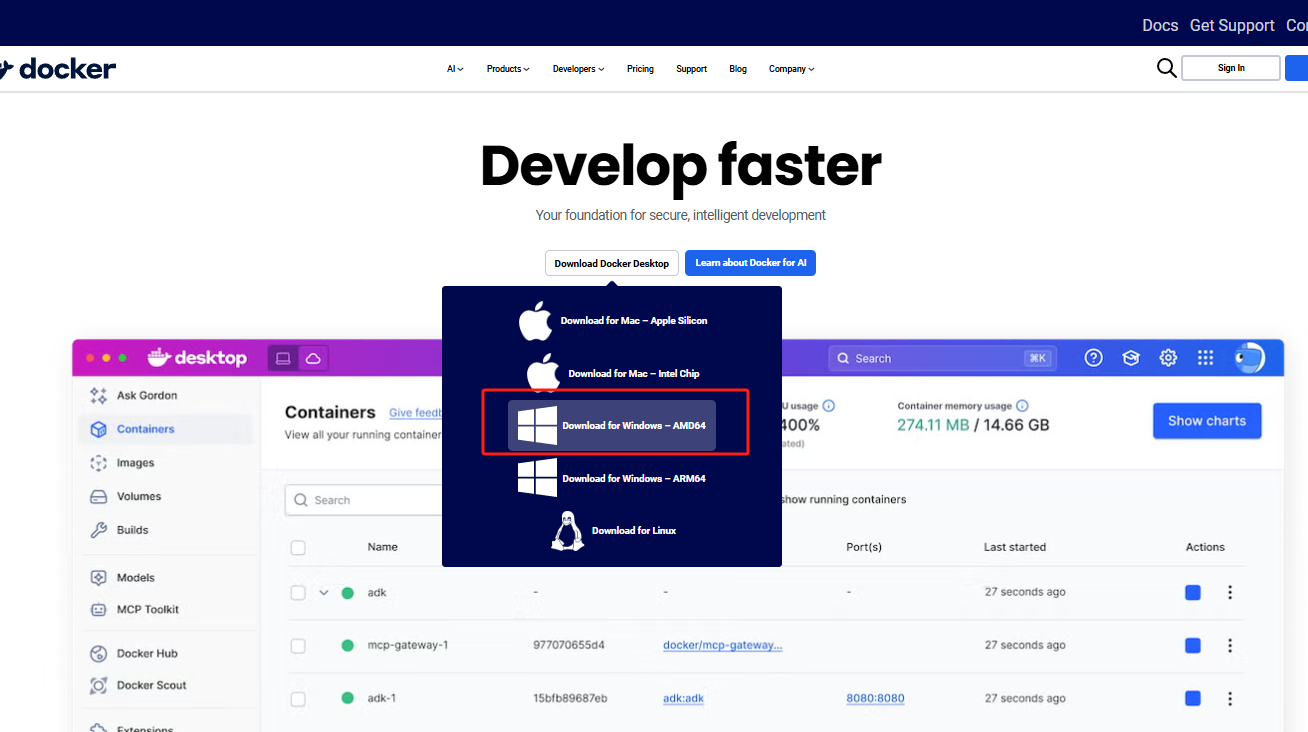Check the box for mcp-gateway-1 container
Viewport: 1308px width, 732px height.
click(x=298, y=646)
